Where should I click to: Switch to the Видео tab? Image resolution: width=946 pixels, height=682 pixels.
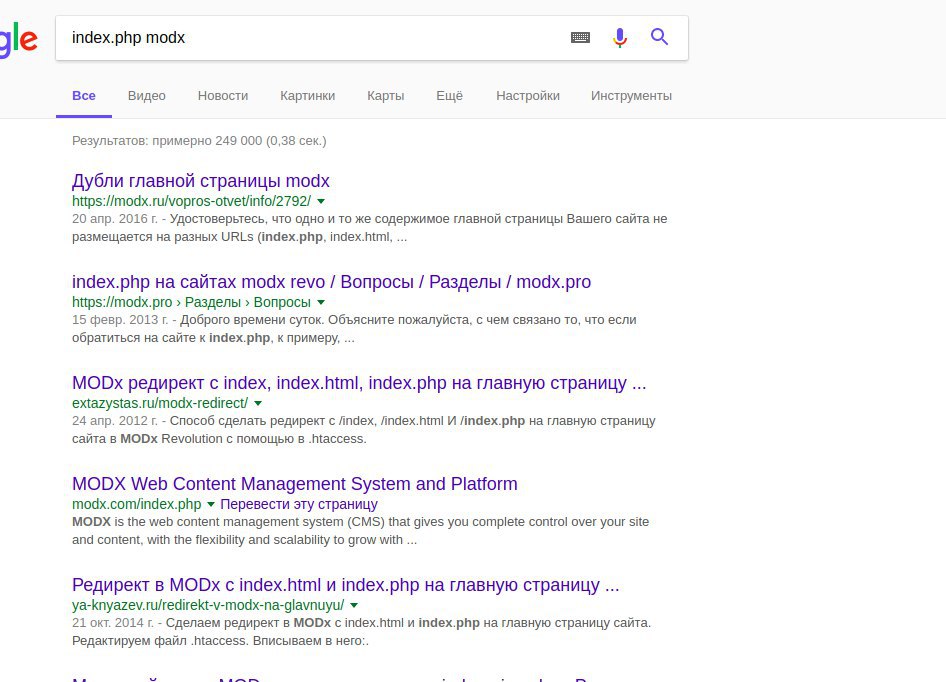click(x=147, y=95)
